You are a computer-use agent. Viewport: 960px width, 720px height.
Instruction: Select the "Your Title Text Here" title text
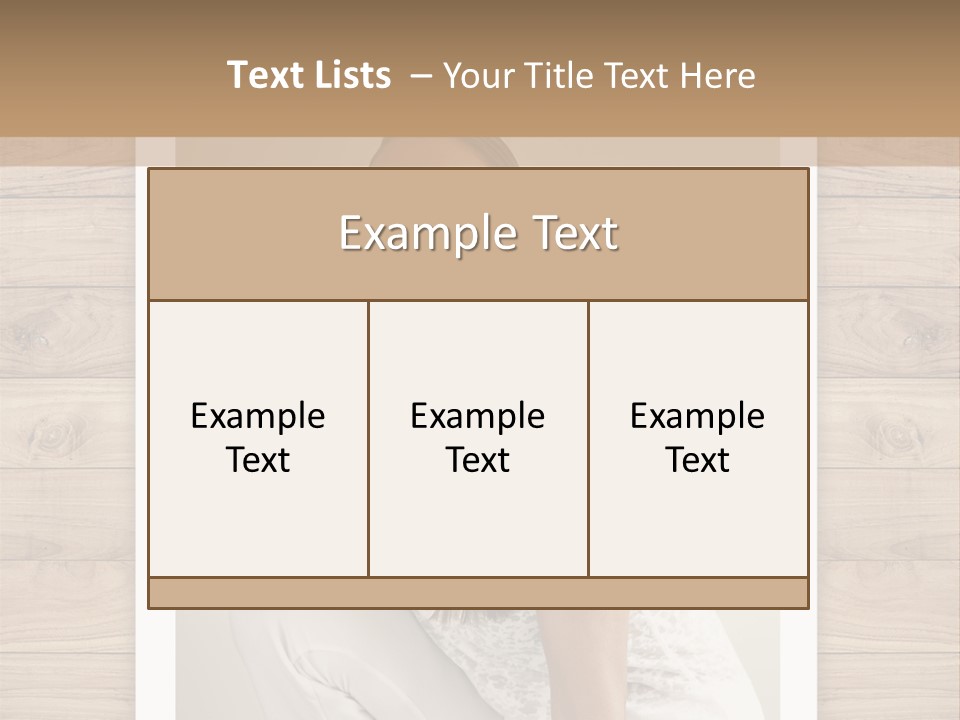pos(599,75)
